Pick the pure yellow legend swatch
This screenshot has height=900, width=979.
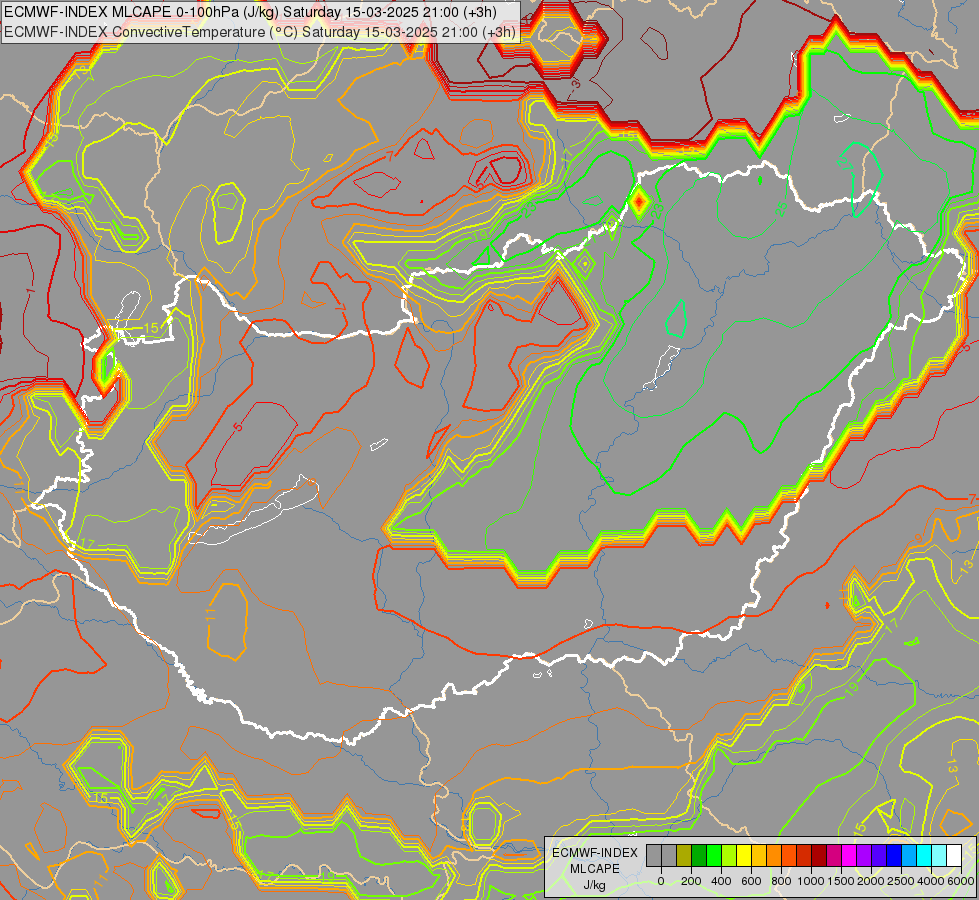coord(744,856)
